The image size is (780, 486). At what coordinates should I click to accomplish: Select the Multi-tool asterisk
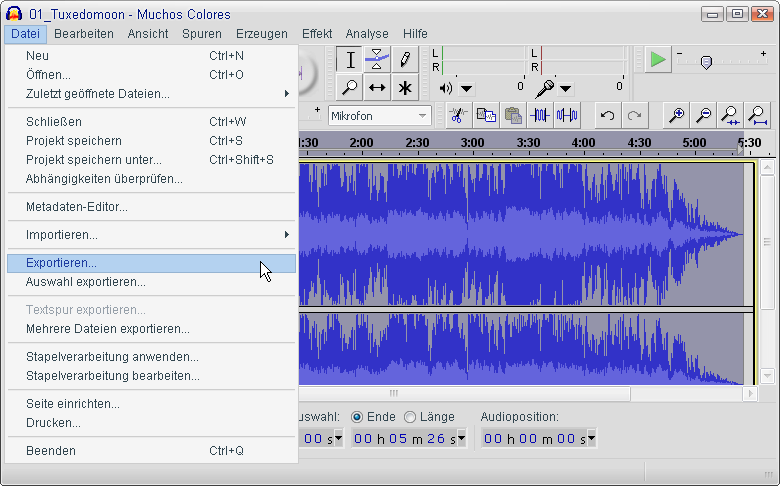[x=405, y=88]
